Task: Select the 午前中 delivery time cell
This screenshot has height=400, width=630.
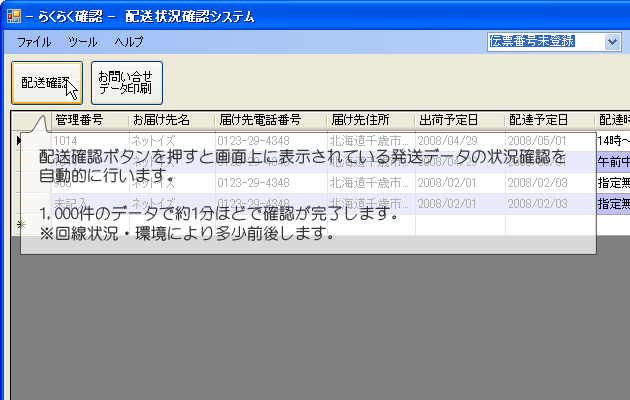Action: (612, 161)
